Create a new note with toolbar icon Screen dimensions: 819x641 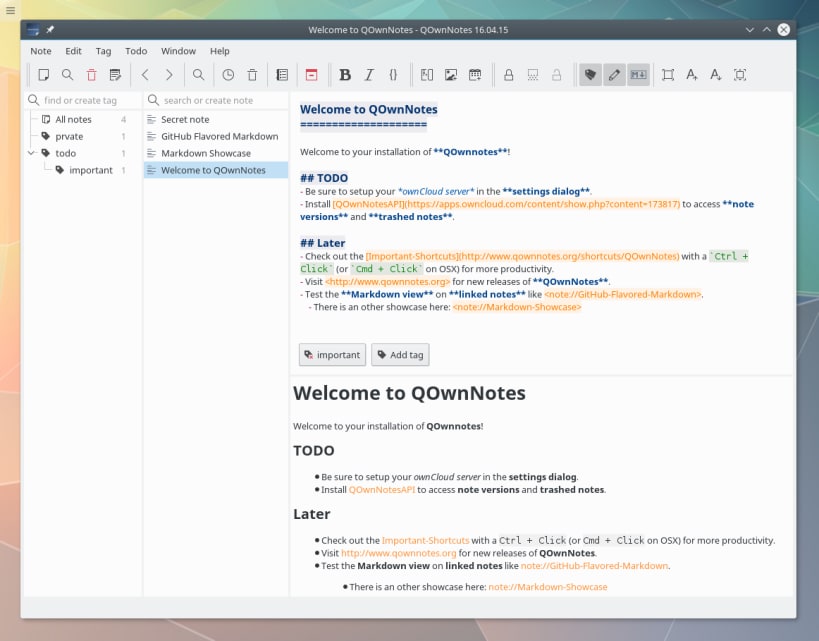(44, 75)
